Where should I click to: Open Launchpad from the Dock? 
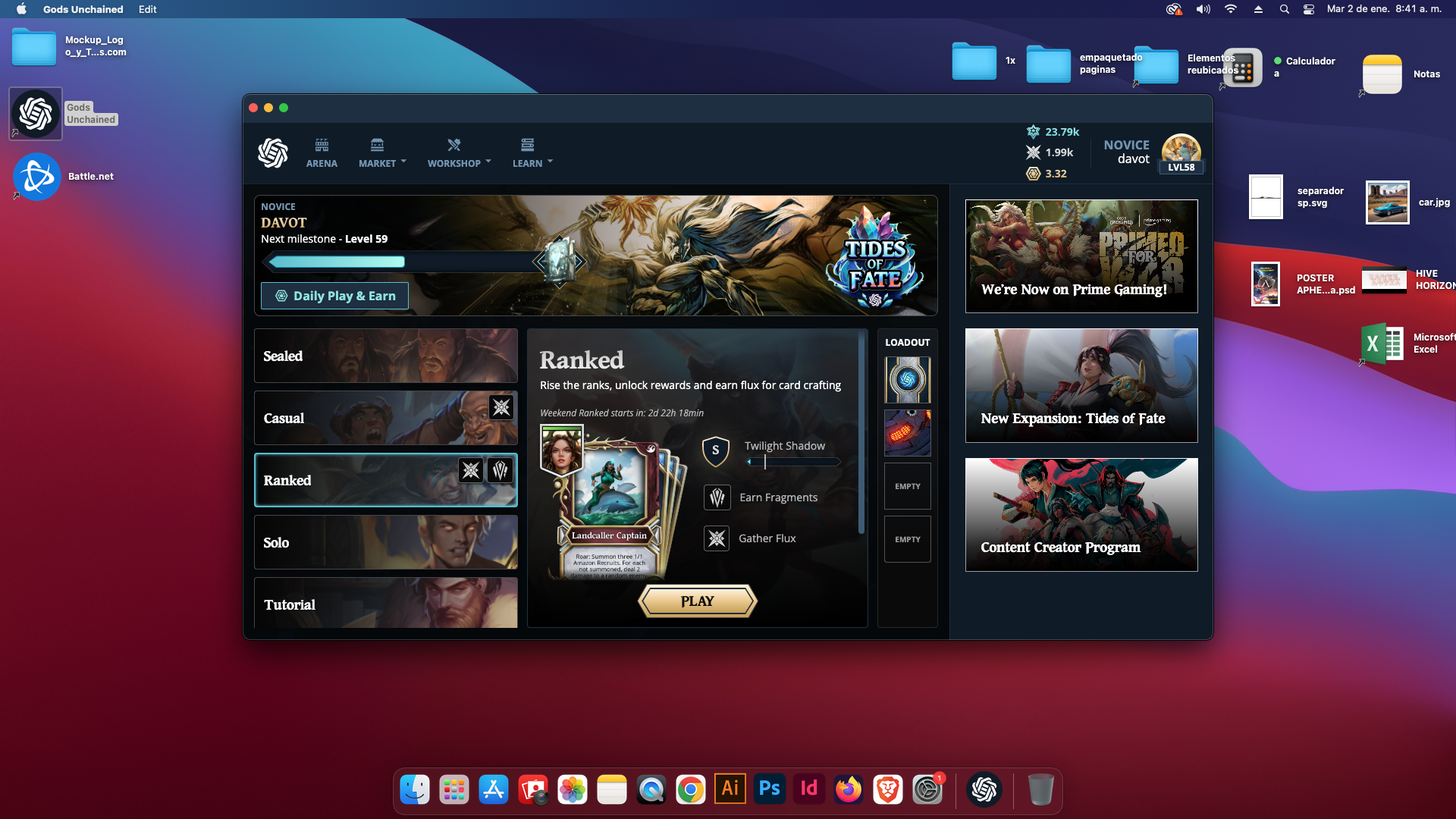pos(454,789)
